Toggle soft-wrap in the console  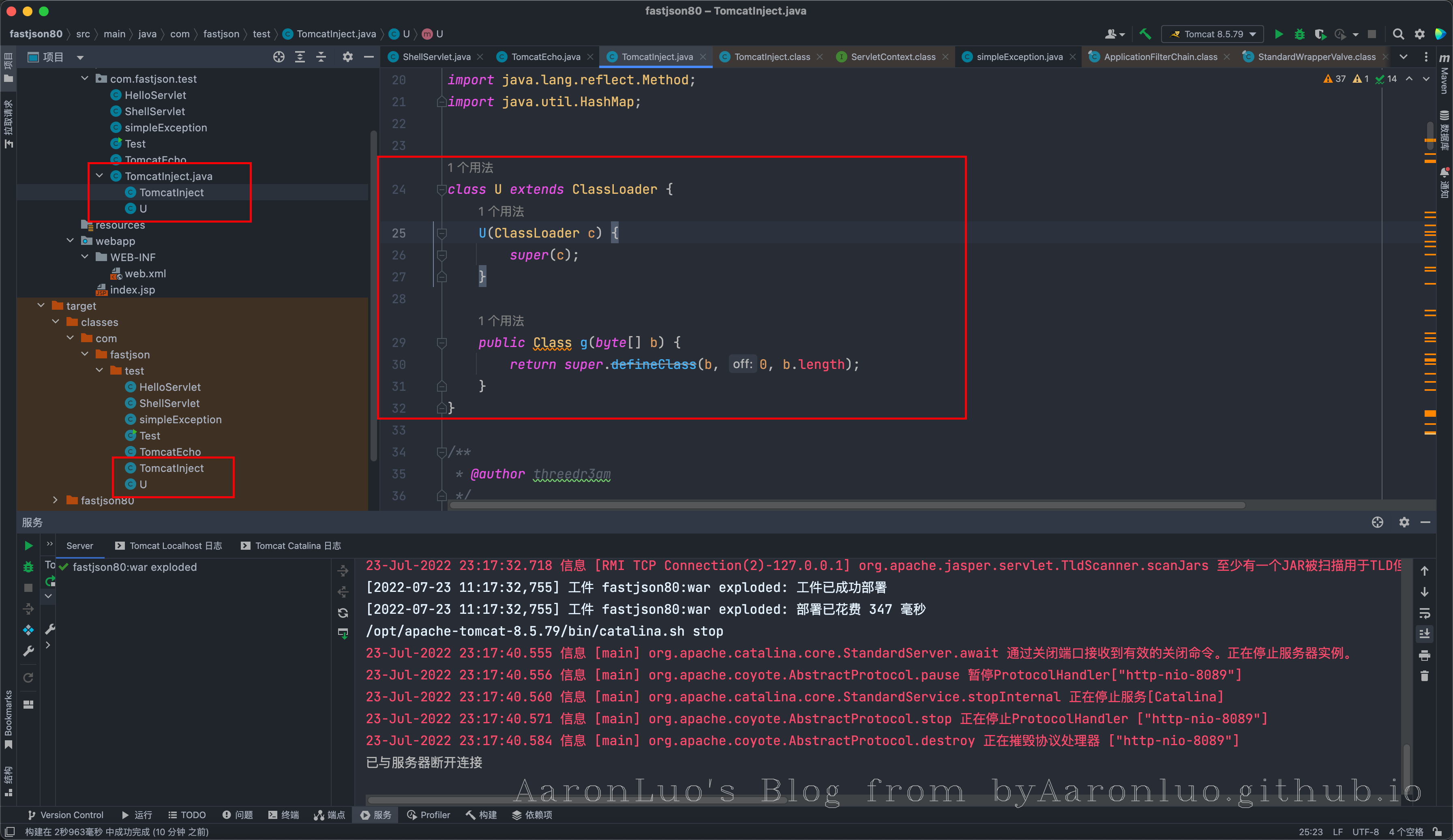1424,613
